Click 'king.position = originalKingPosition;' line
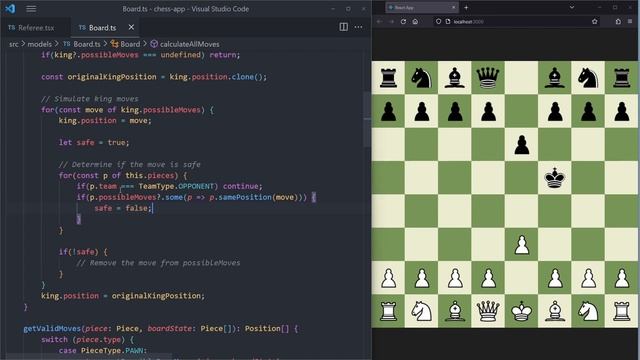Screen dimensions: 640x360 tap(122, 296)
